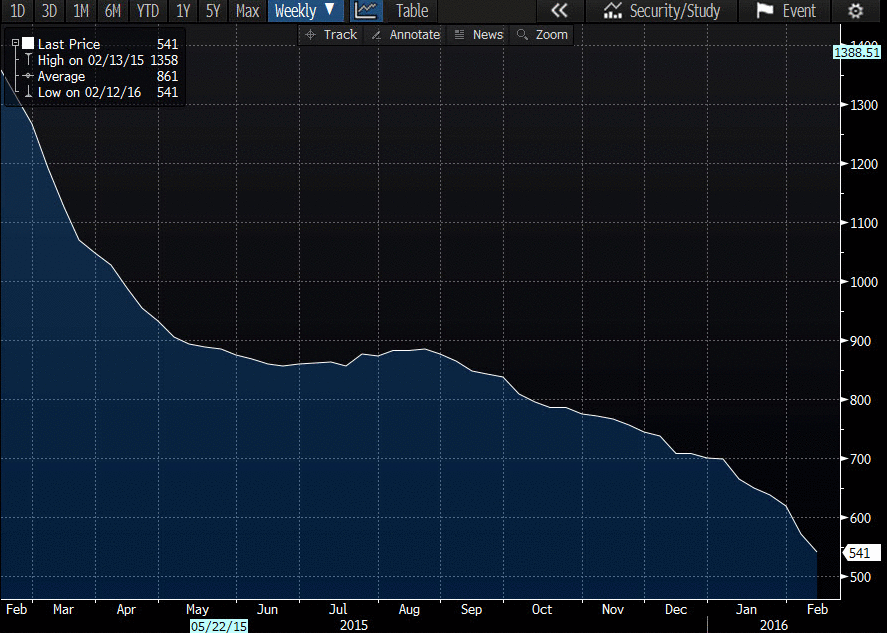This screenshot has width=887, height=633.
Task: Choose the 5Y time range
Action: point(213,11)
